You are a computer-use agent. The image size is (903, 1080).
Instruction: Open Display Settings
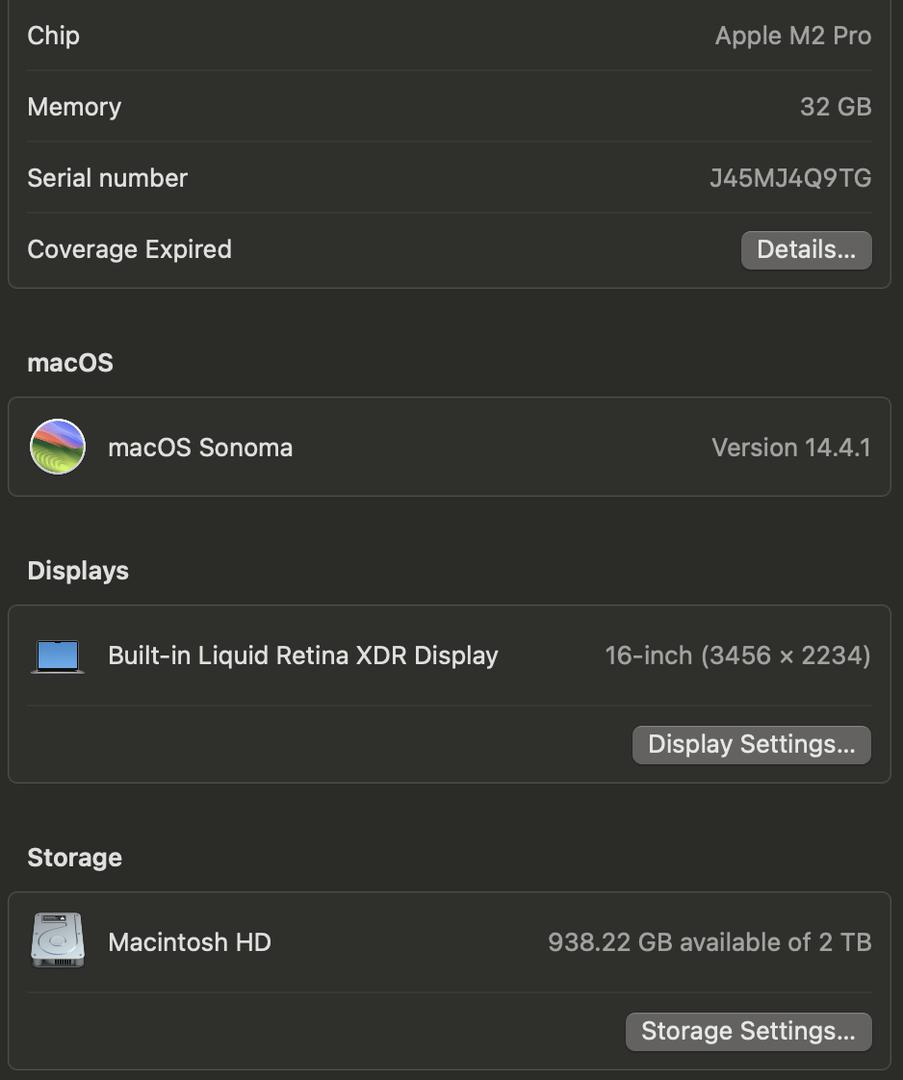pos(751,745)
